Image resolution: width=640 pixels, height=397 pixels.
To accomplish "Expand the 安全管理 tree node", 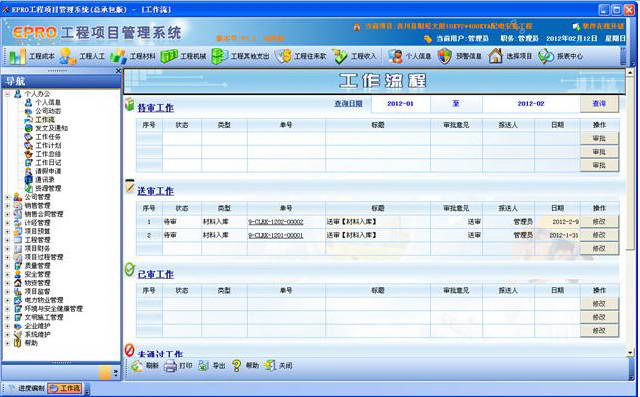I will click(7, 274).
